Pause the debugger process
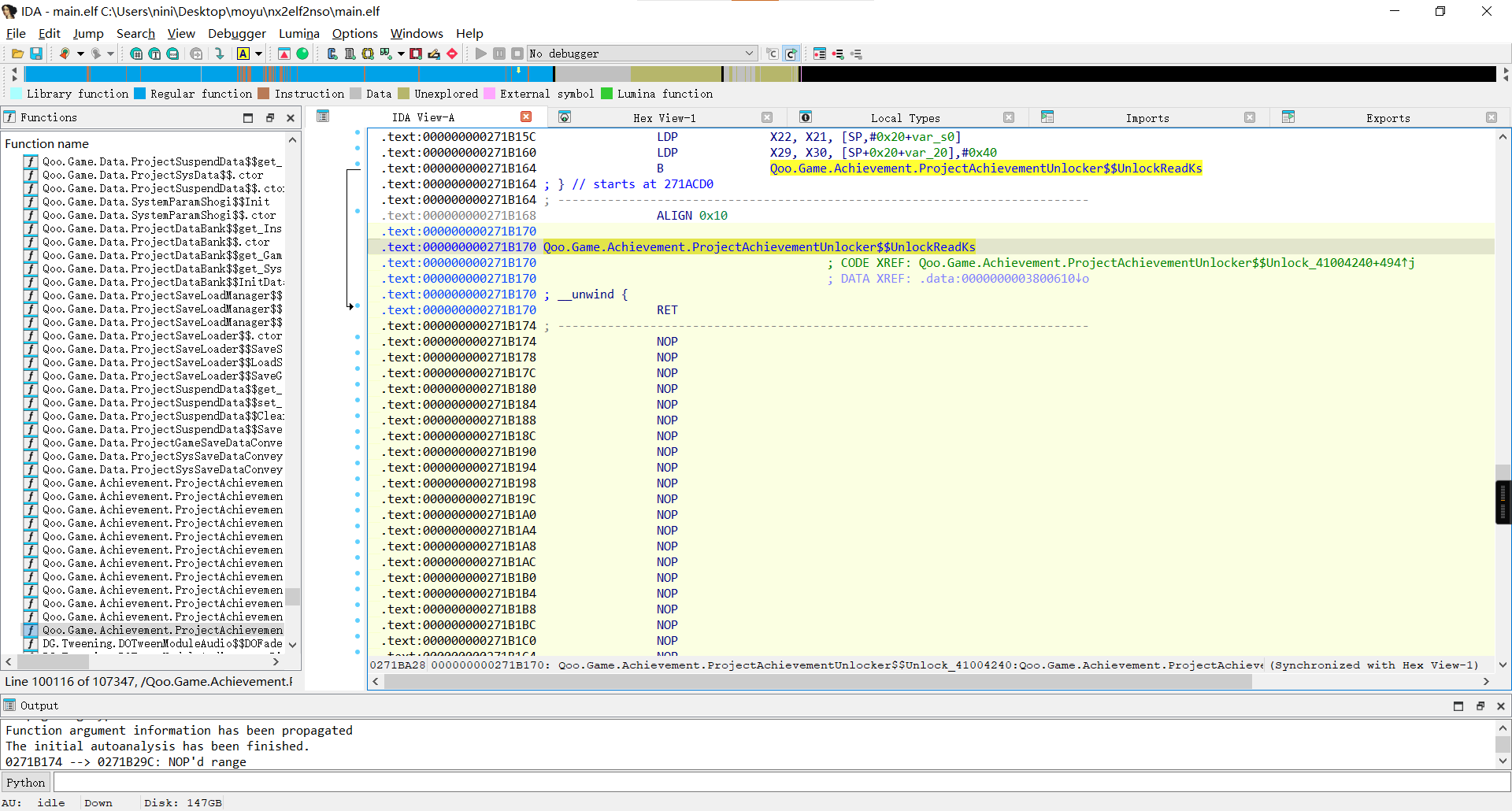Screen dimensions: 1512x811 tap(499, 54)
